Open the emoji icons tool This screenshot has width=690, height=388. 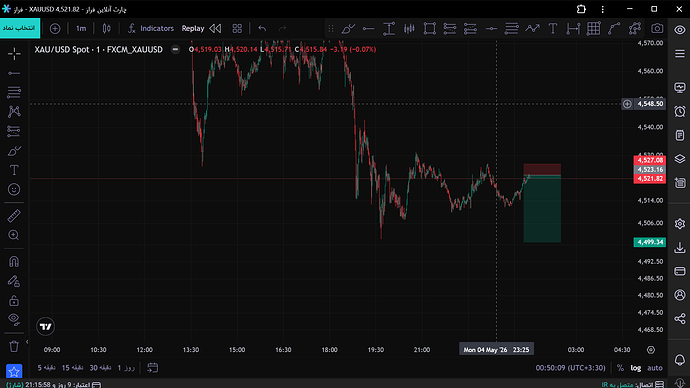point(14,189)
